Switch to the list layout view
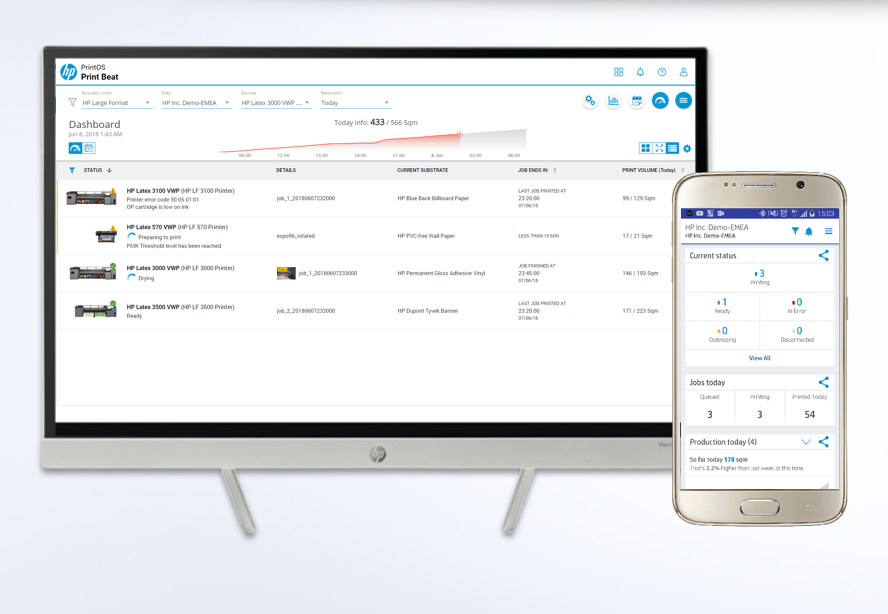The width and height of the screenshot is (888, 614). (672, 148)
